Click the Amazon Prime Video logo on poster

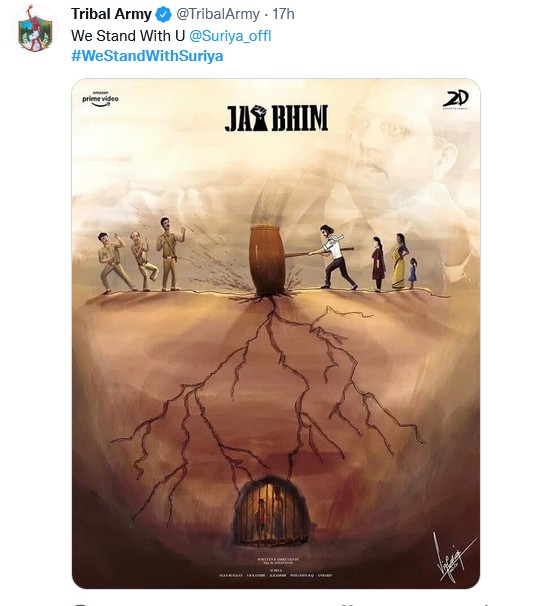pos(100,99)
